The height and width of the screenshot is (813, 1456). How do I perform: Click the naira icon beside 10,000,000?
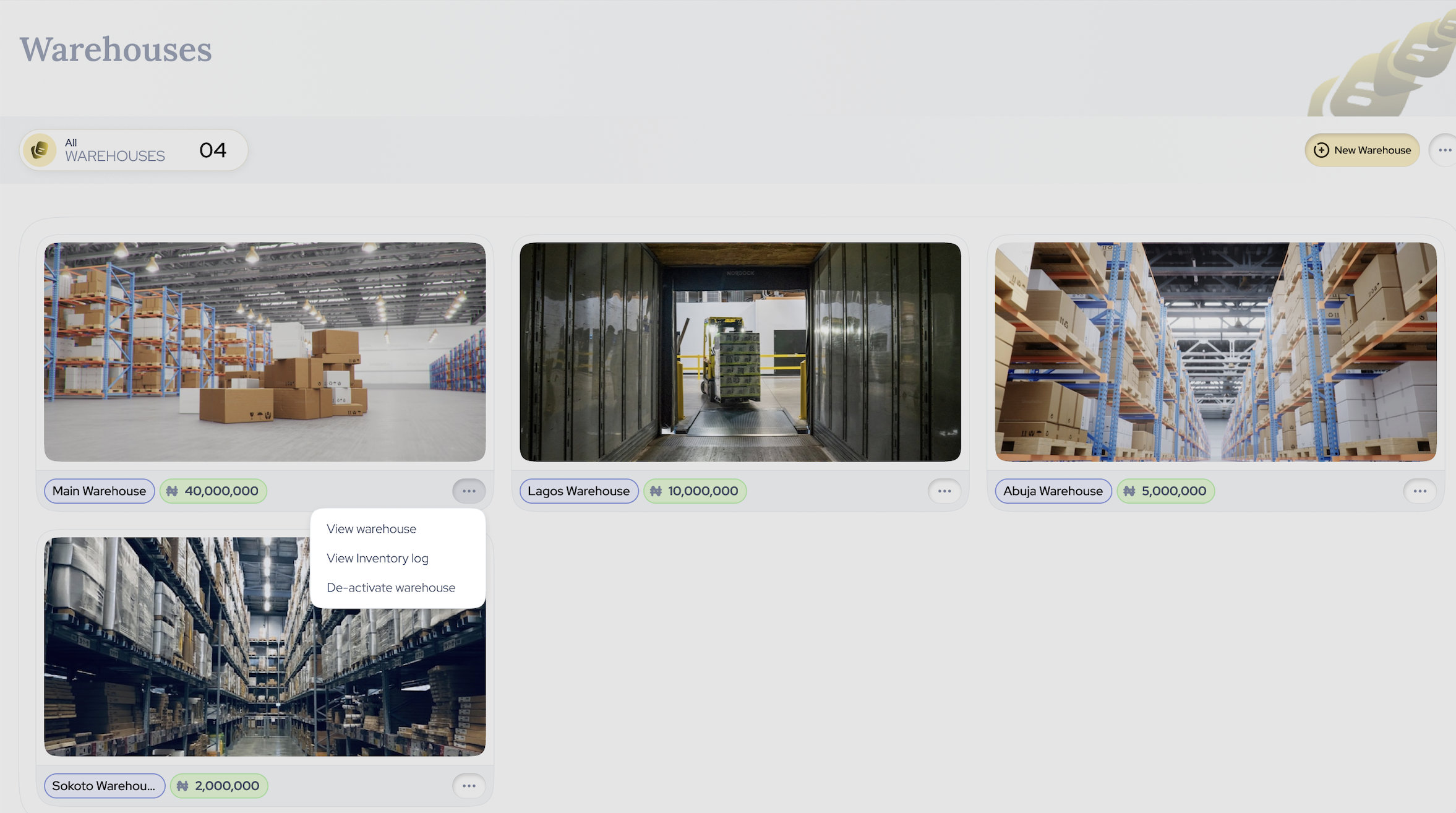tap(656, 491)
